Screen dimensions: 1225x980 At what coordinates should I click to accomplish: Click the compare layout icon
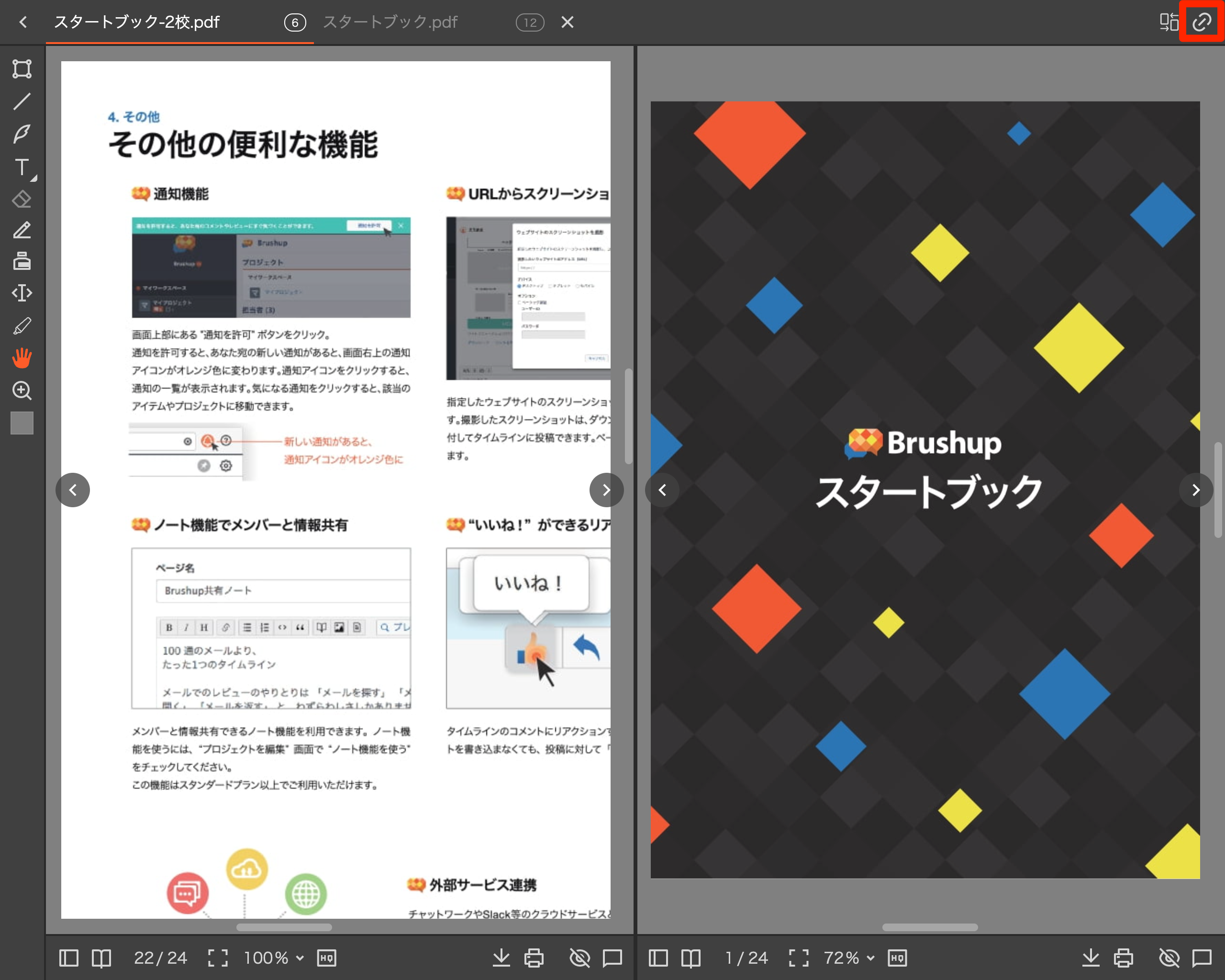coord(1169,22)
